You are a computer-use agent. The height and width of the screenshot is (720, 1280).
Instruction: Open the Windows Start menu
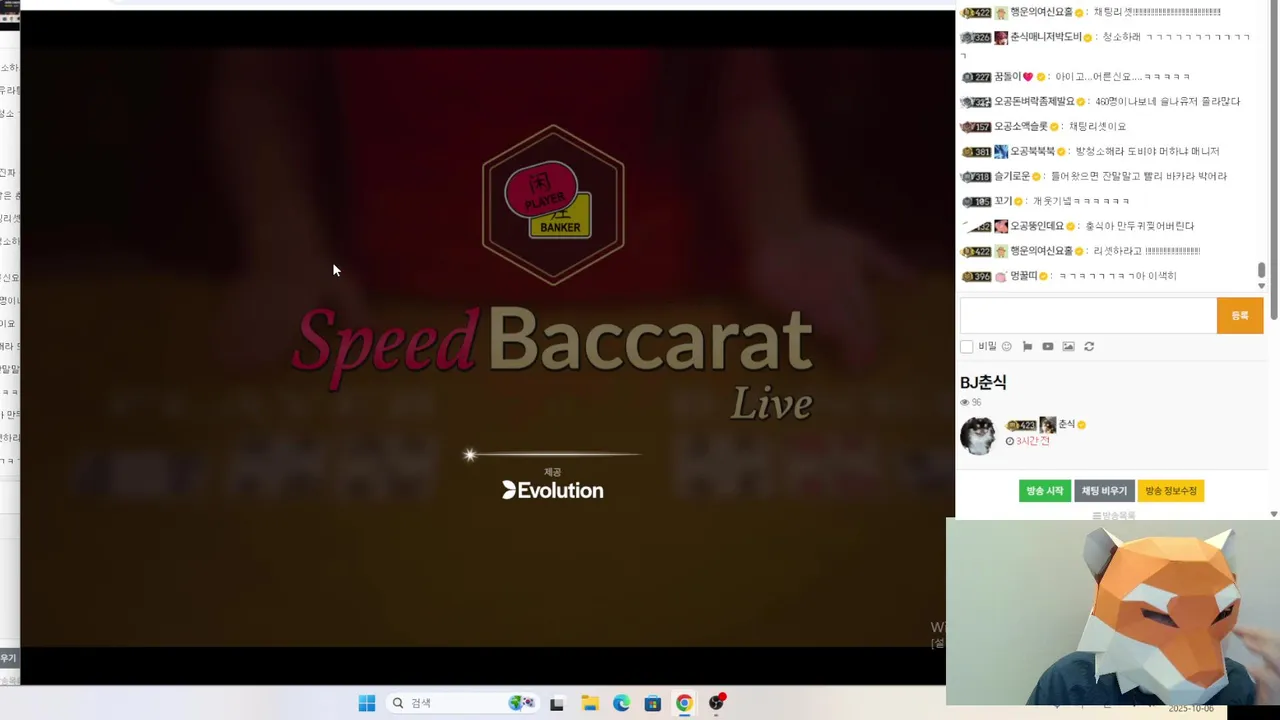click(x=367, y=703)
